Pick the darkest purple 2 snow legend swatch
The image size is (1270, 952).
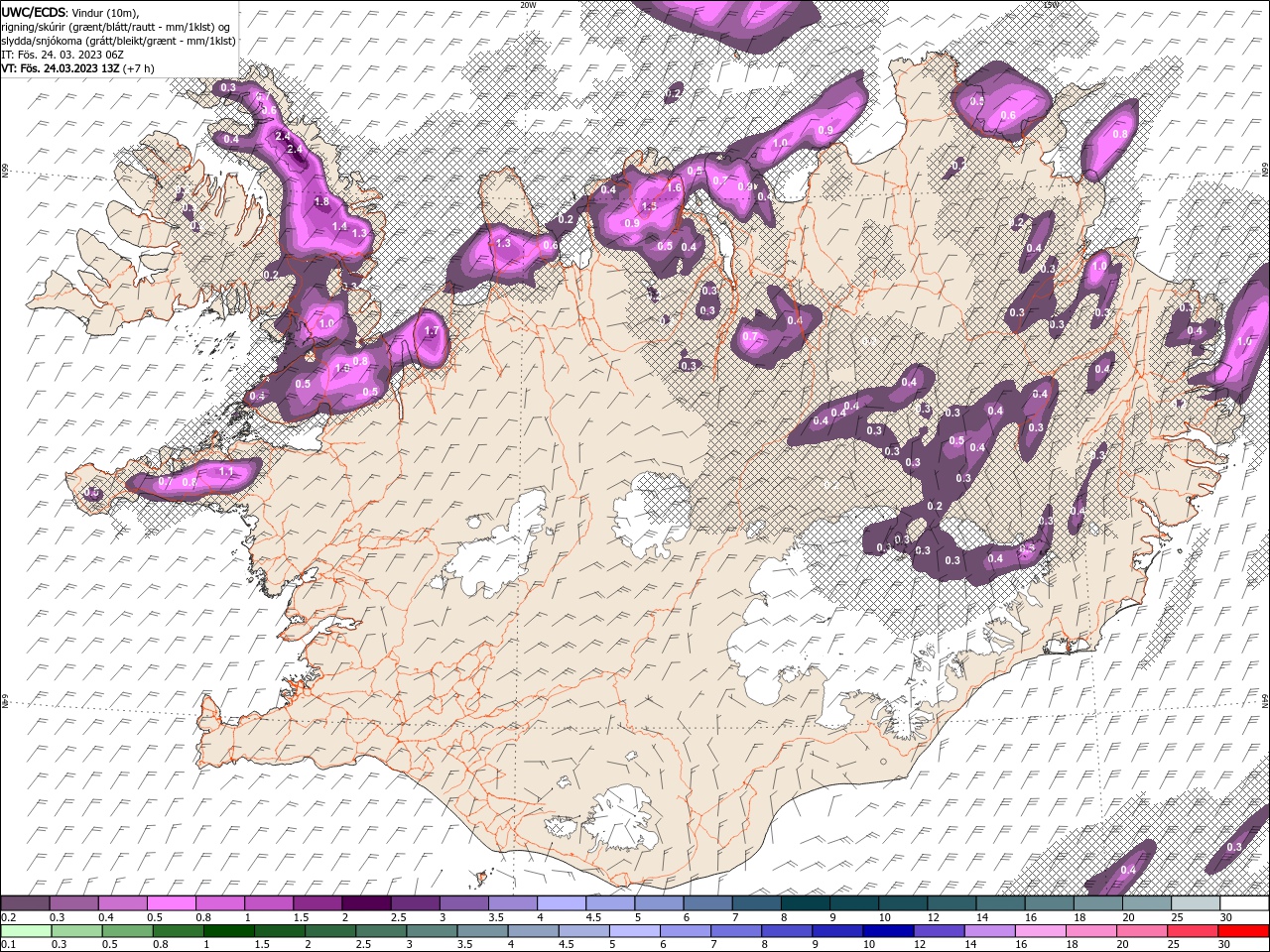click(365, 903)
